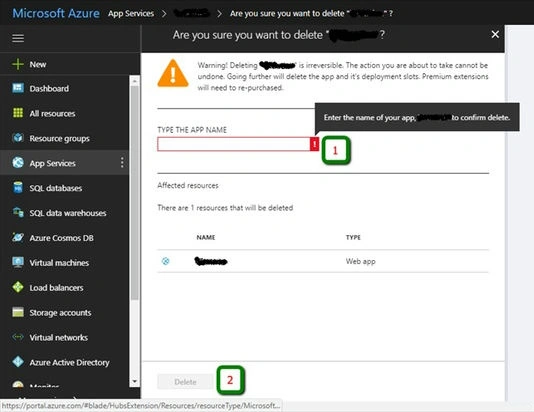Select the All resources grid icon

click(18, 113)
